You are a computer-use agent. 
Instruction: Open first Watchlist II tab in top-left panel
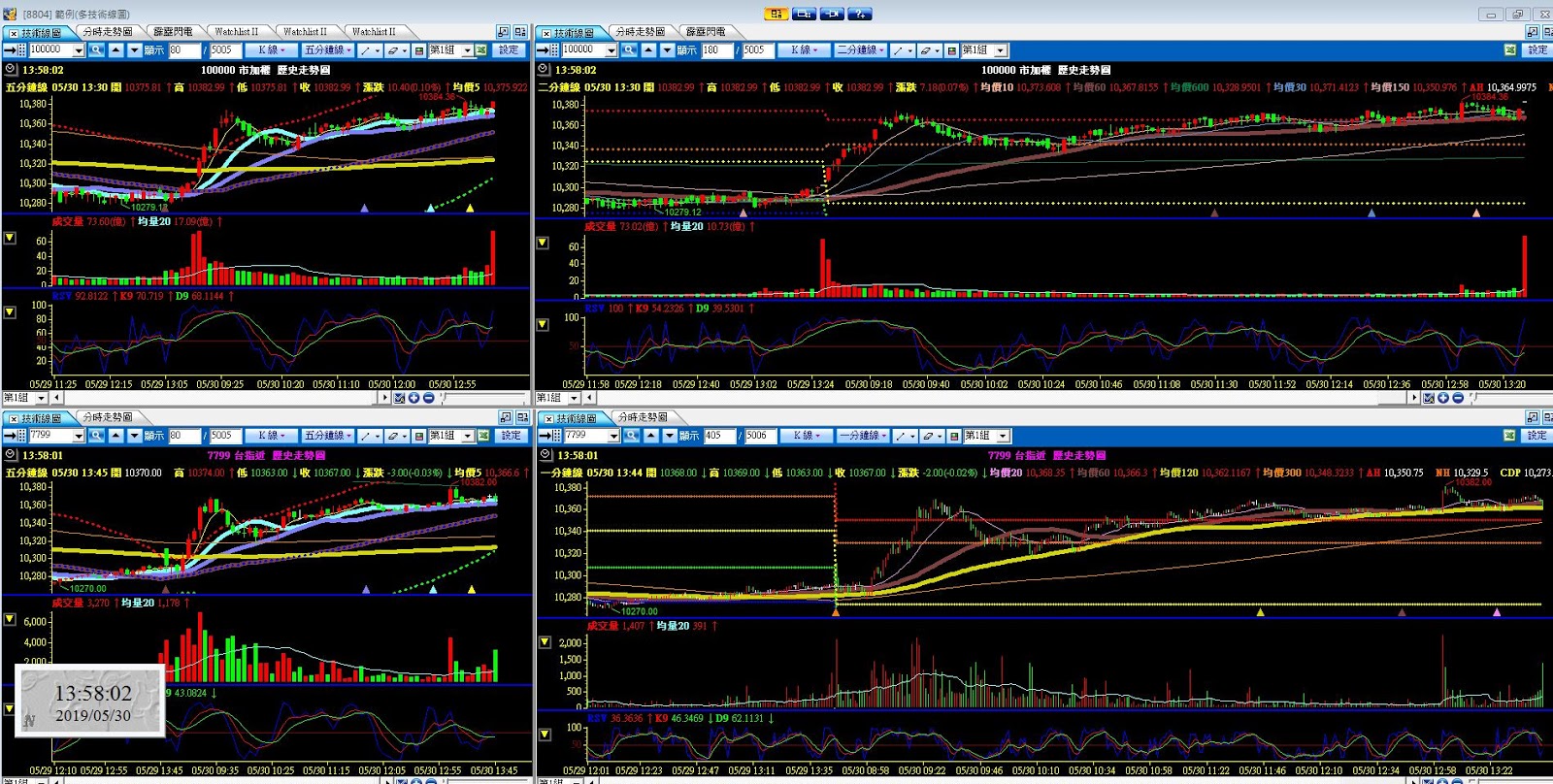236,32
